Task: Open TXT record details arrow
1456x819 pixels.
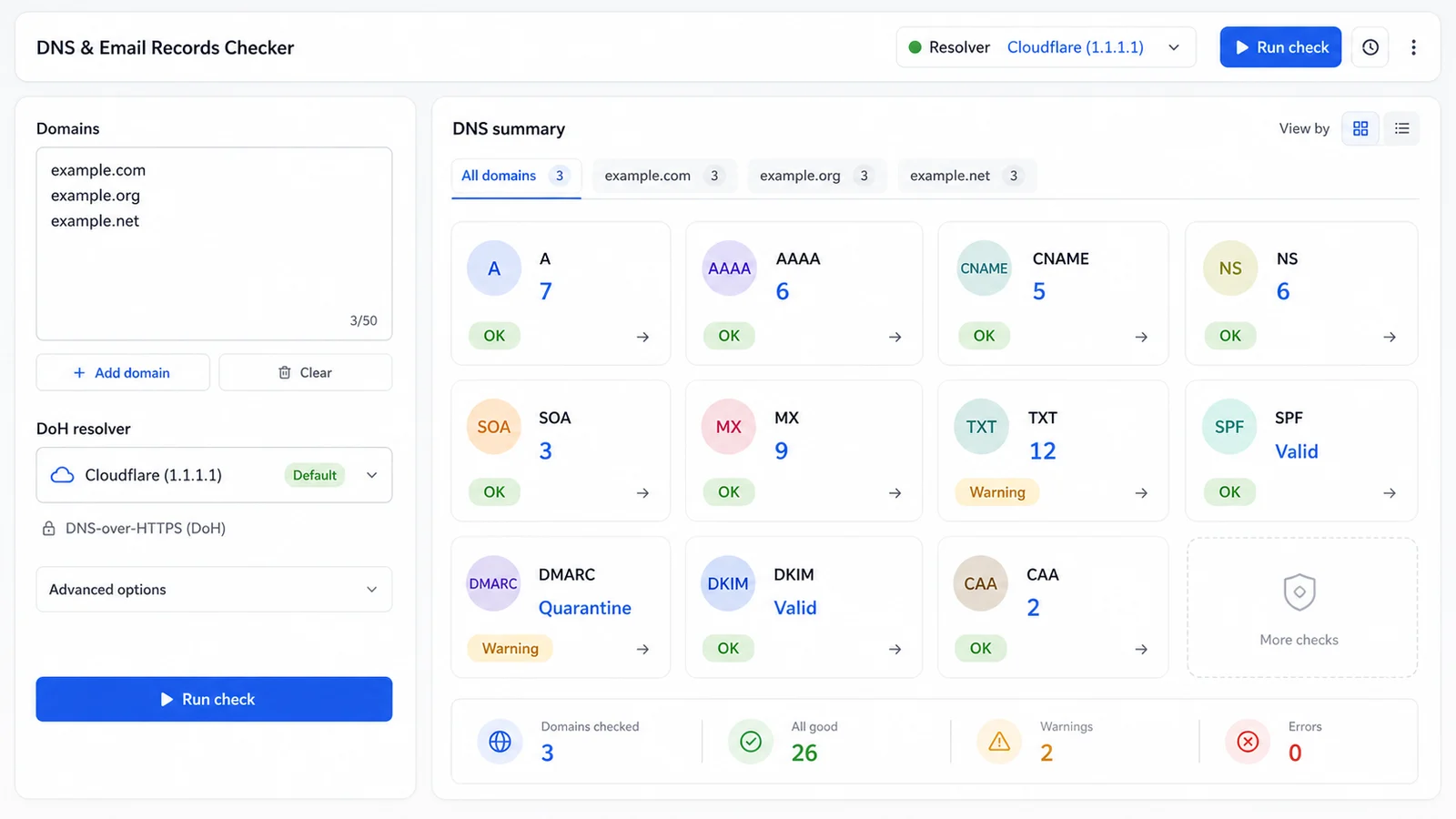Action: click(x=1141, y=492)
